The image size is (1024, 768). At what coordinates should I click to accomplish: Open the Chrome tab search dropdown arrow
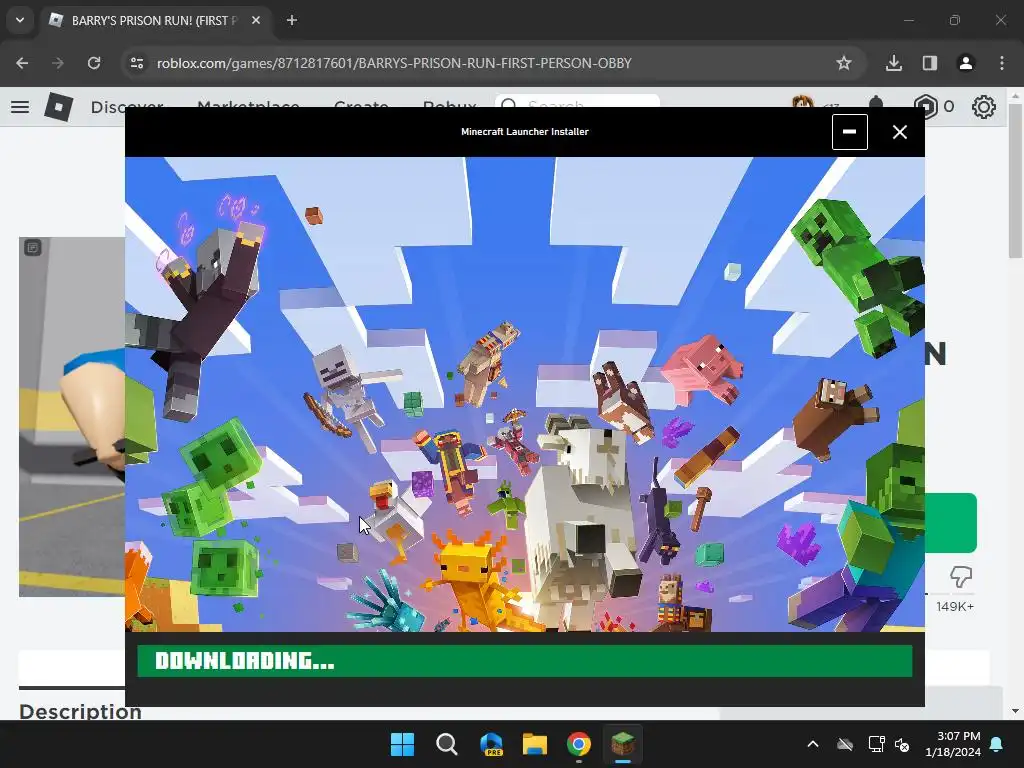20,20
